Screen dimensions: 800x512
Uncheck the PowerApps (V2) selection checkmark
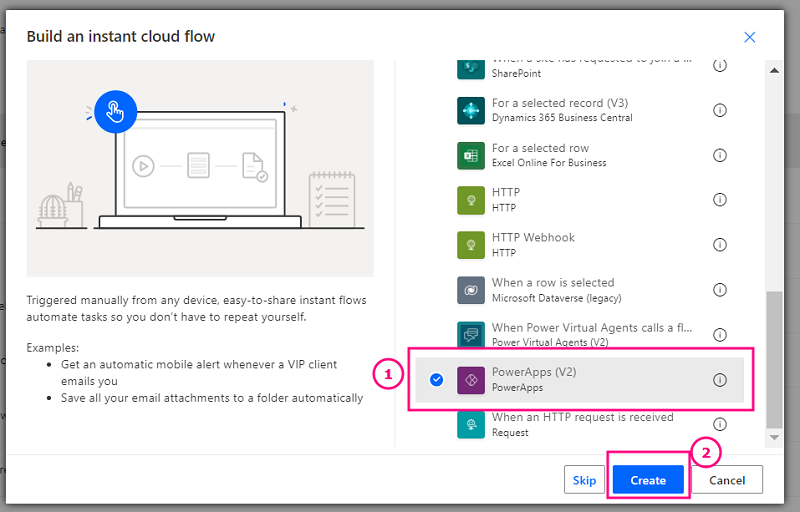click(436, 380)
